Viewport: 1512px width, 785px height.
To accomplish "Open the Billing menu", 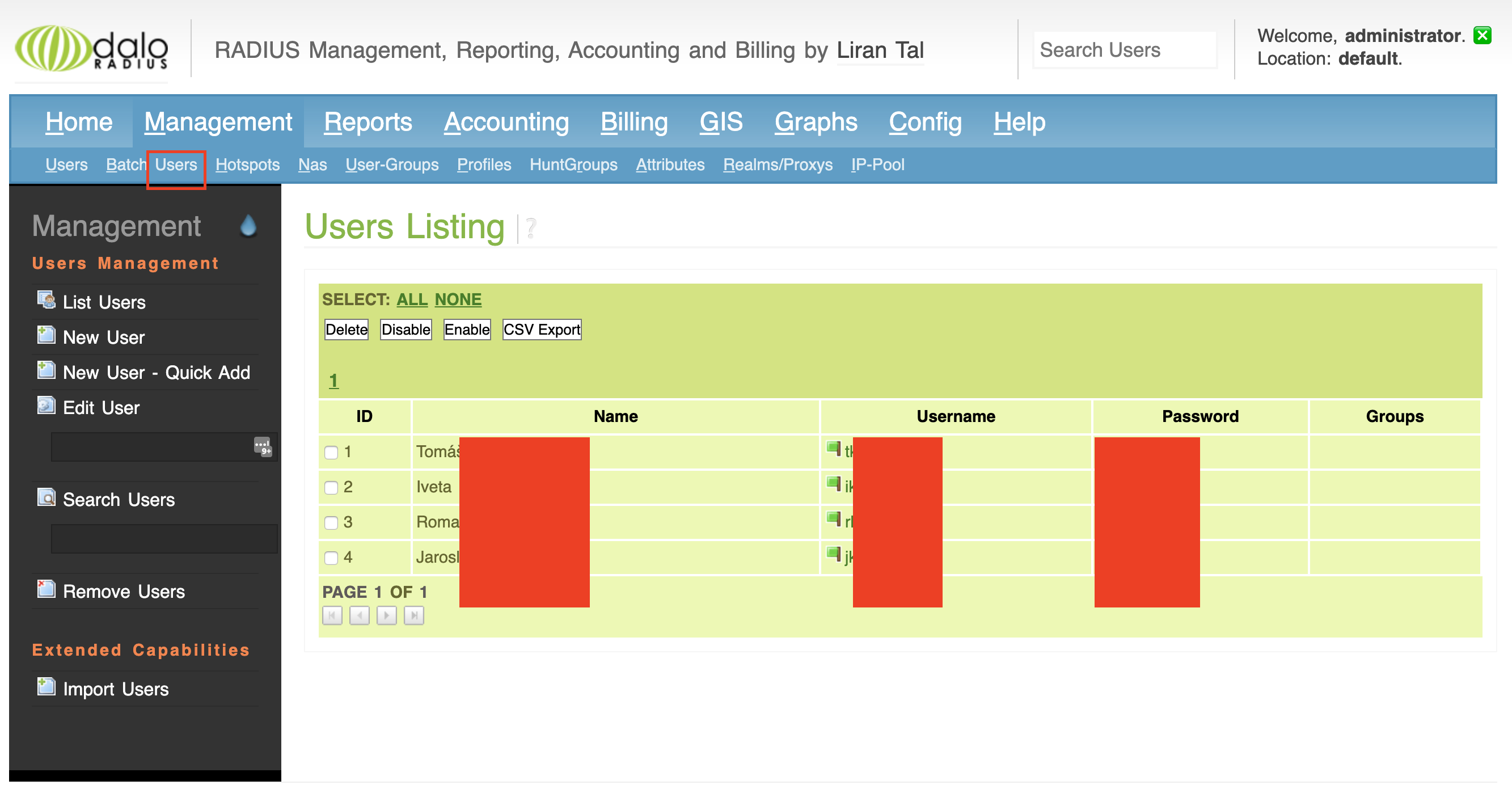I will coord(633,122).
